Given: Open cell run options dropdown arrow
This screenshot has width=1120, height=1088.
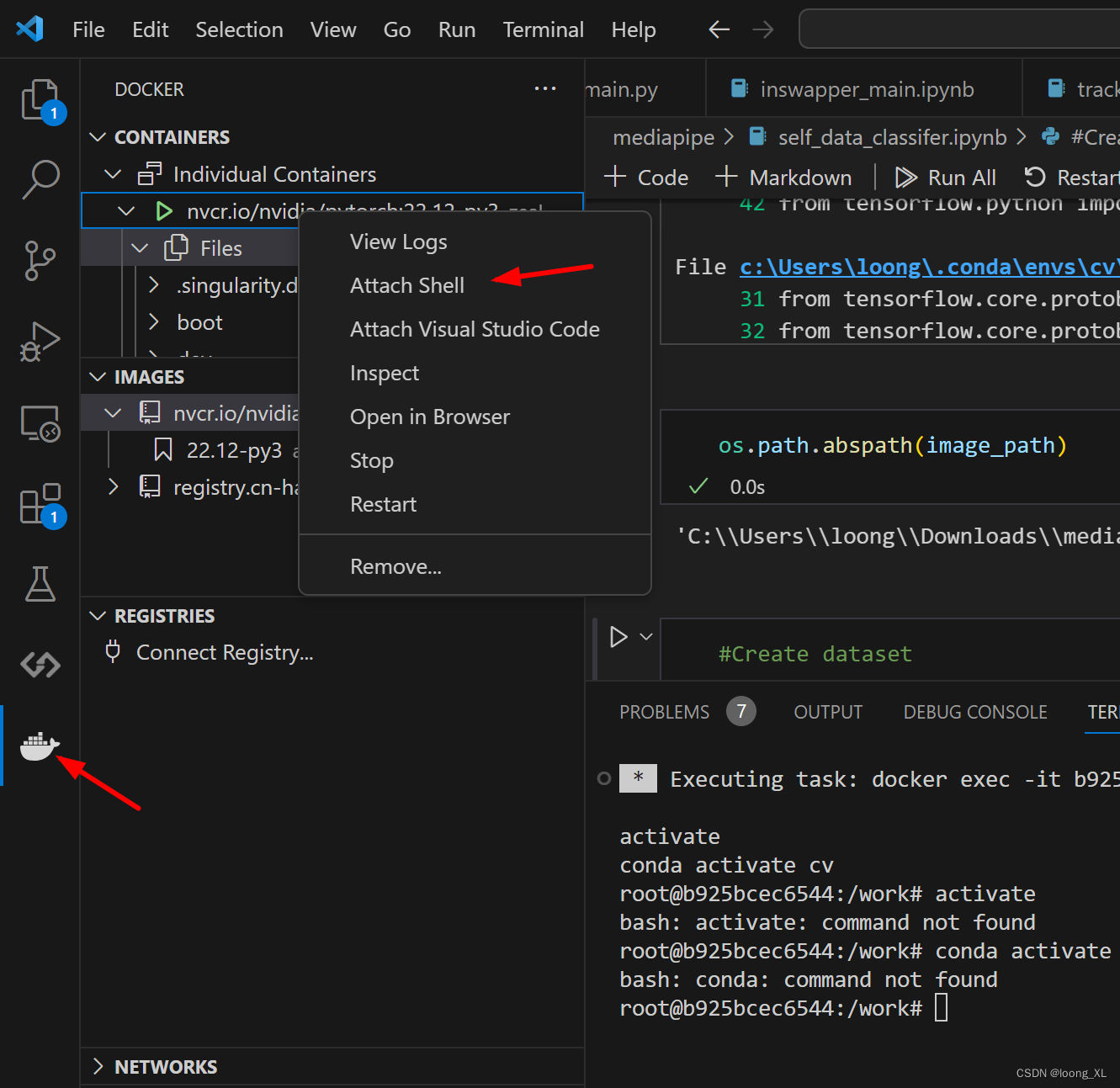Looking at the screenshot, I should tap(646, 637).
